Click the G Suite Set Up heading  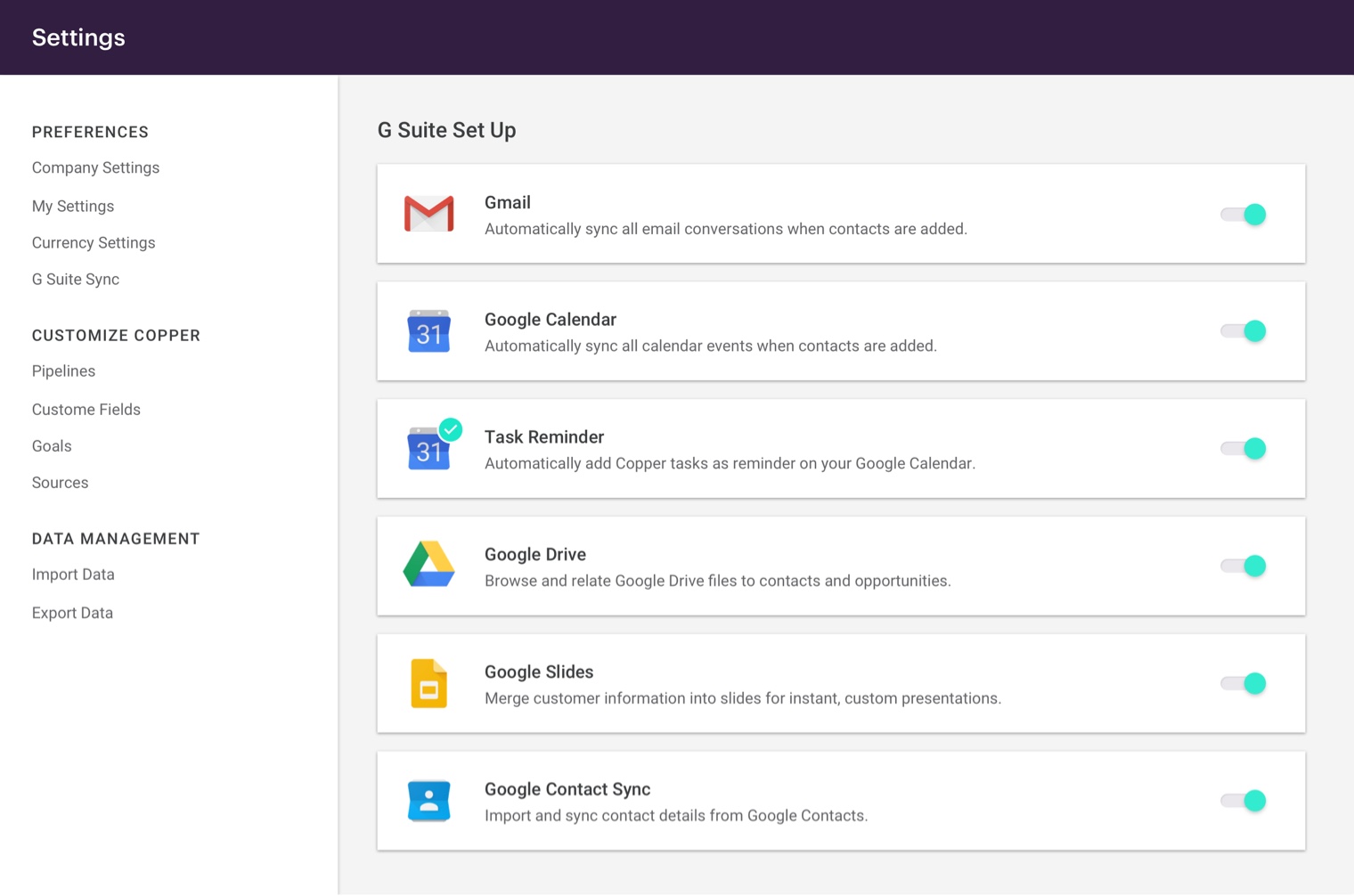tap(446, 130)
